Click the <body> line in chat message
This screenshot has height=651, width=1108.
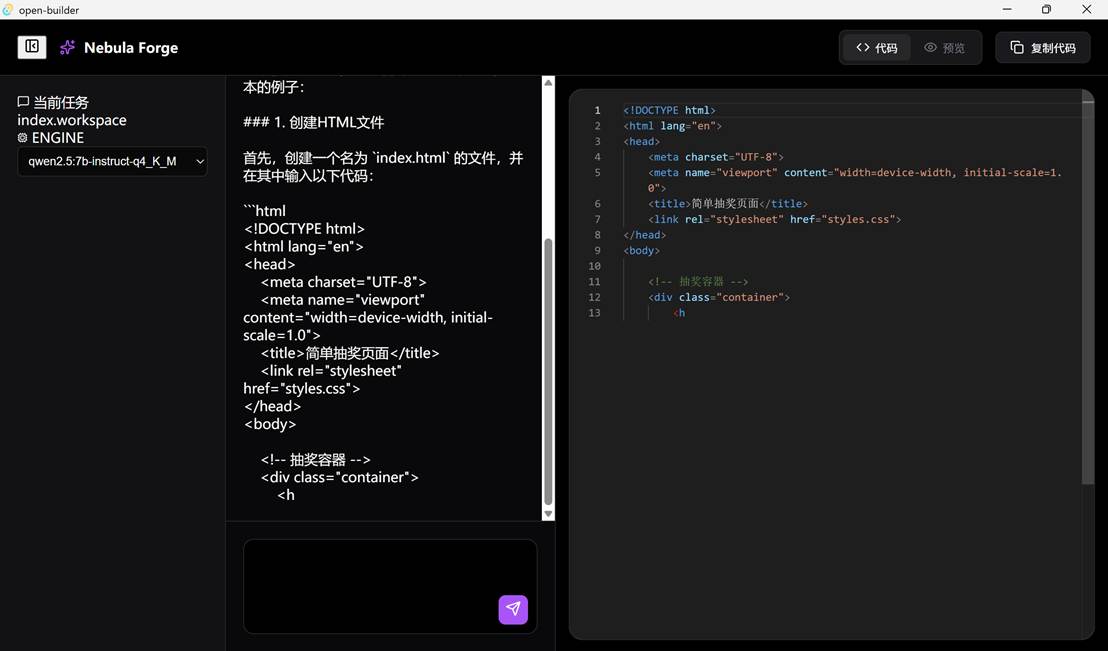tap(270, 424)
